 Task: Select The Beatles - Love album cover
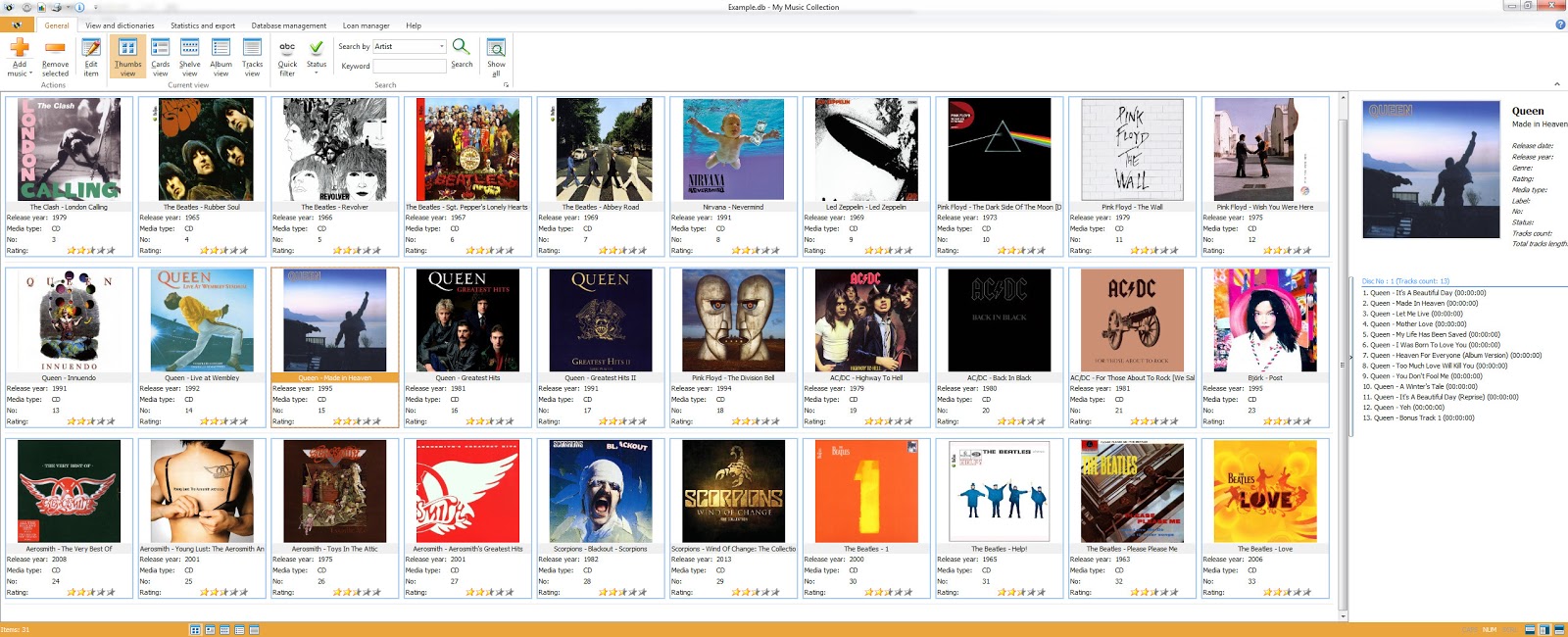point(1265,491)
